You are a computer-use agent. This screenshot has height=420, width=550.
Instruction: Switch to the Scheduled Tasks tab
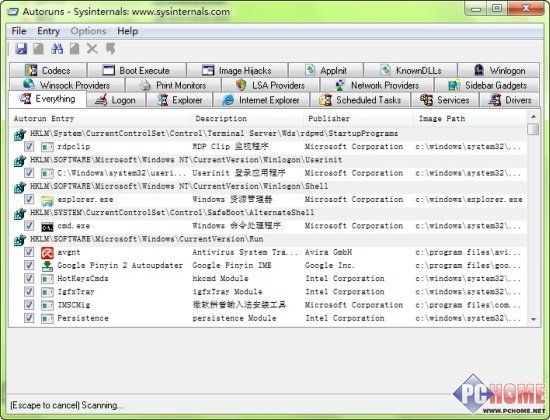[360, 100]
